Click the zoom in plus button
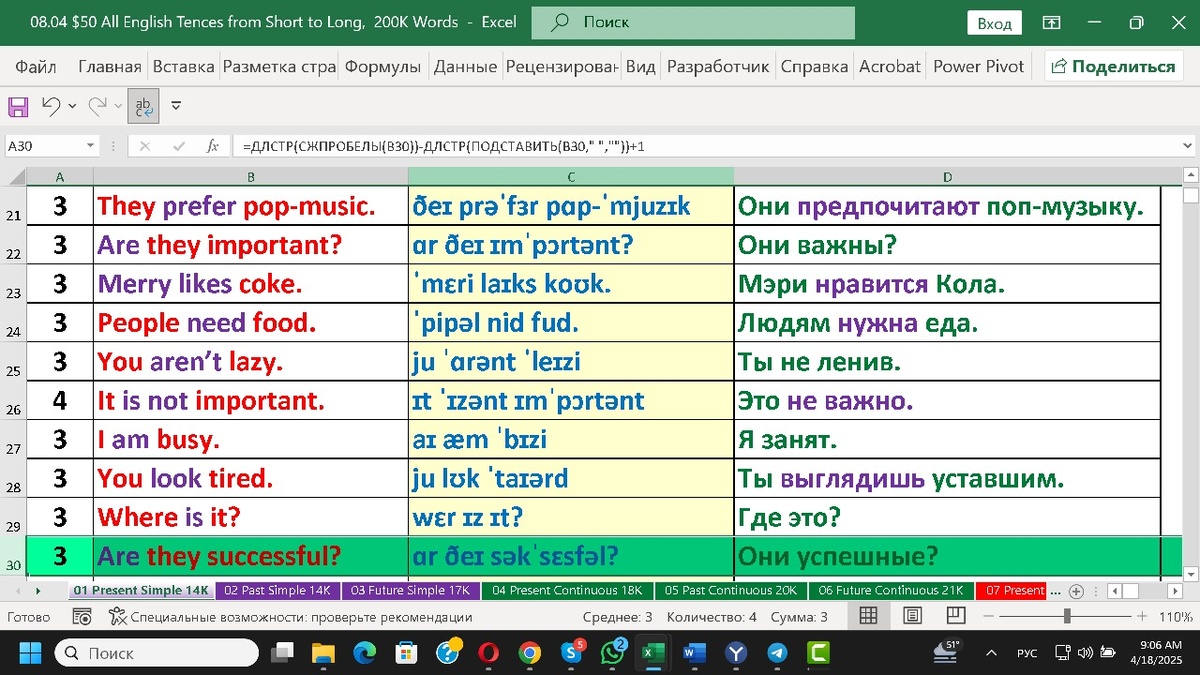The height and width of the screenshot is (675, 1200). coord(1142,617)
